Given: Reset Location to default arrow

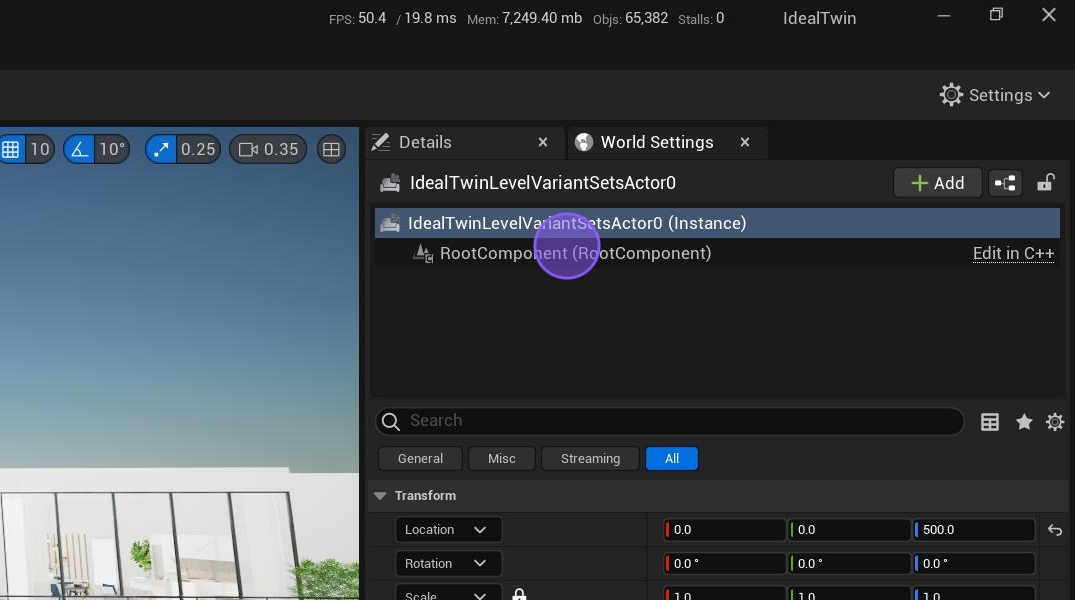Looking at the screenshot, I should point(1055,530).
